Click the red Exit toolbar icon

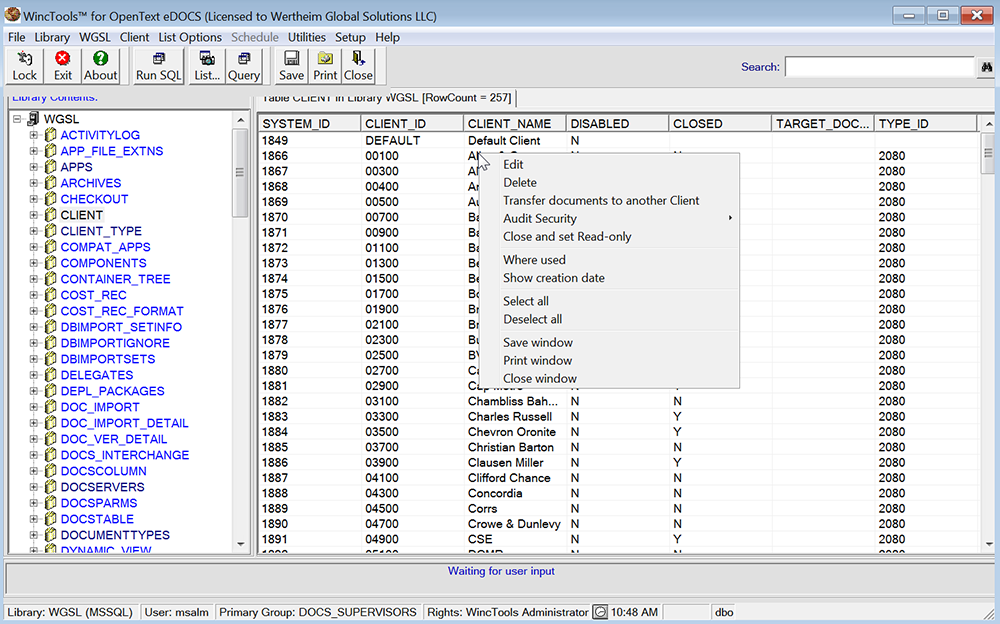click(x=62, y=59)
